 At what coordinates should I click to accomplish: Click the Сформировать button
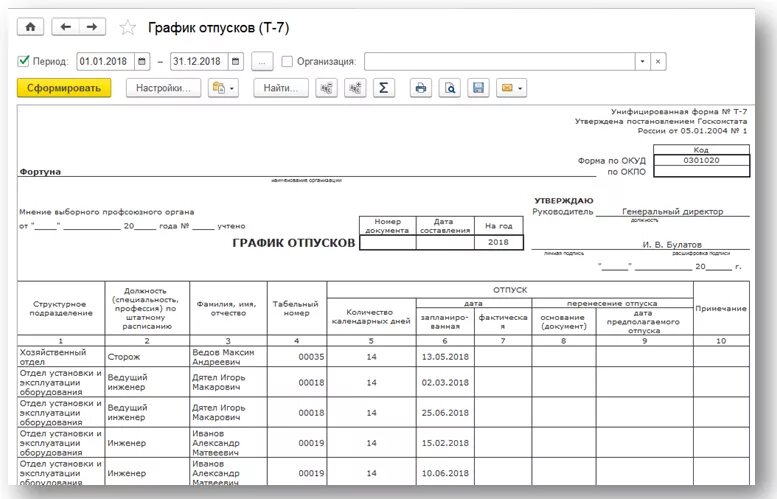[64, 88]
